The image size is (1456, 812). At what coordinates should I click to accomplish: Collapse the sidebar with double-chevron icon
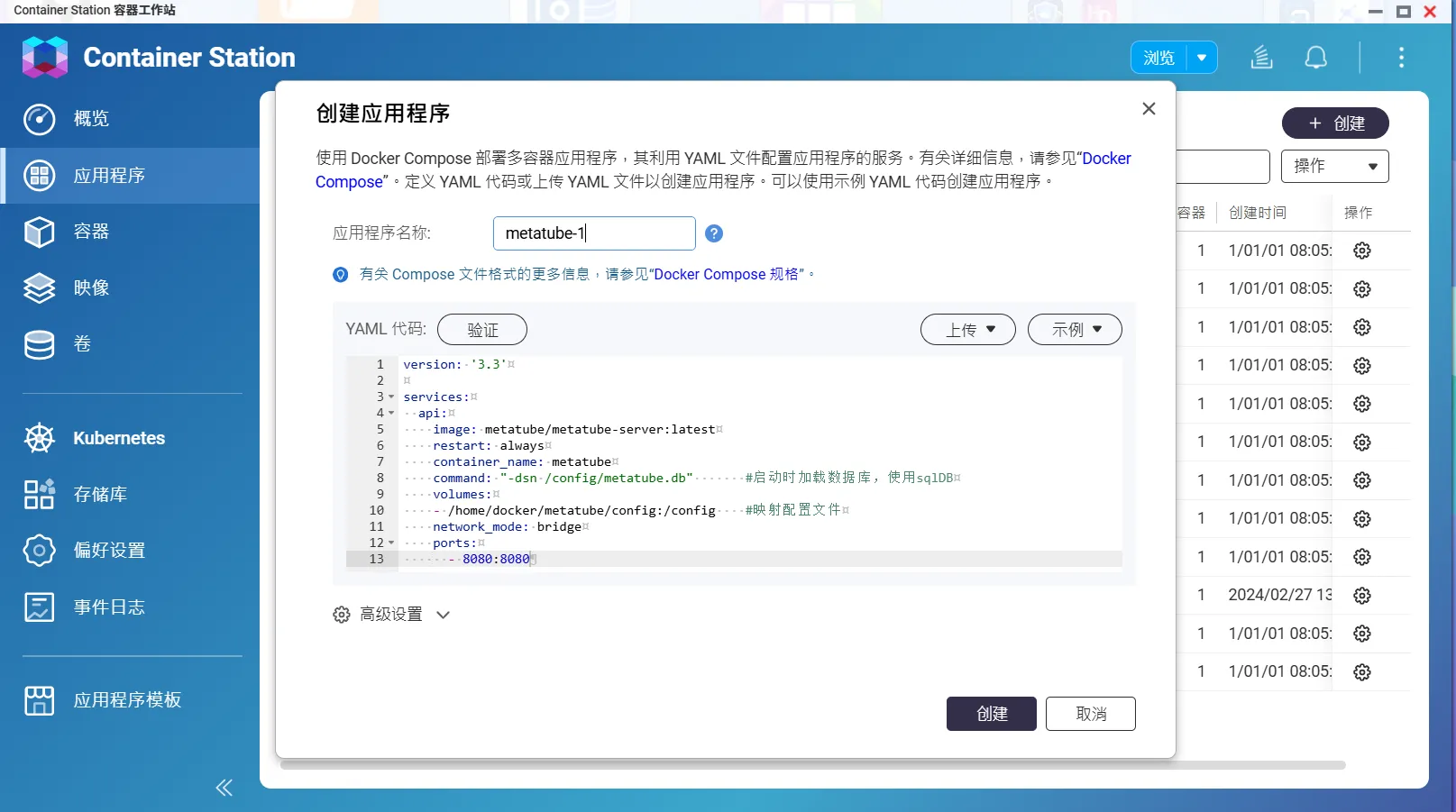pyautogui.click(x=224, y=788)
